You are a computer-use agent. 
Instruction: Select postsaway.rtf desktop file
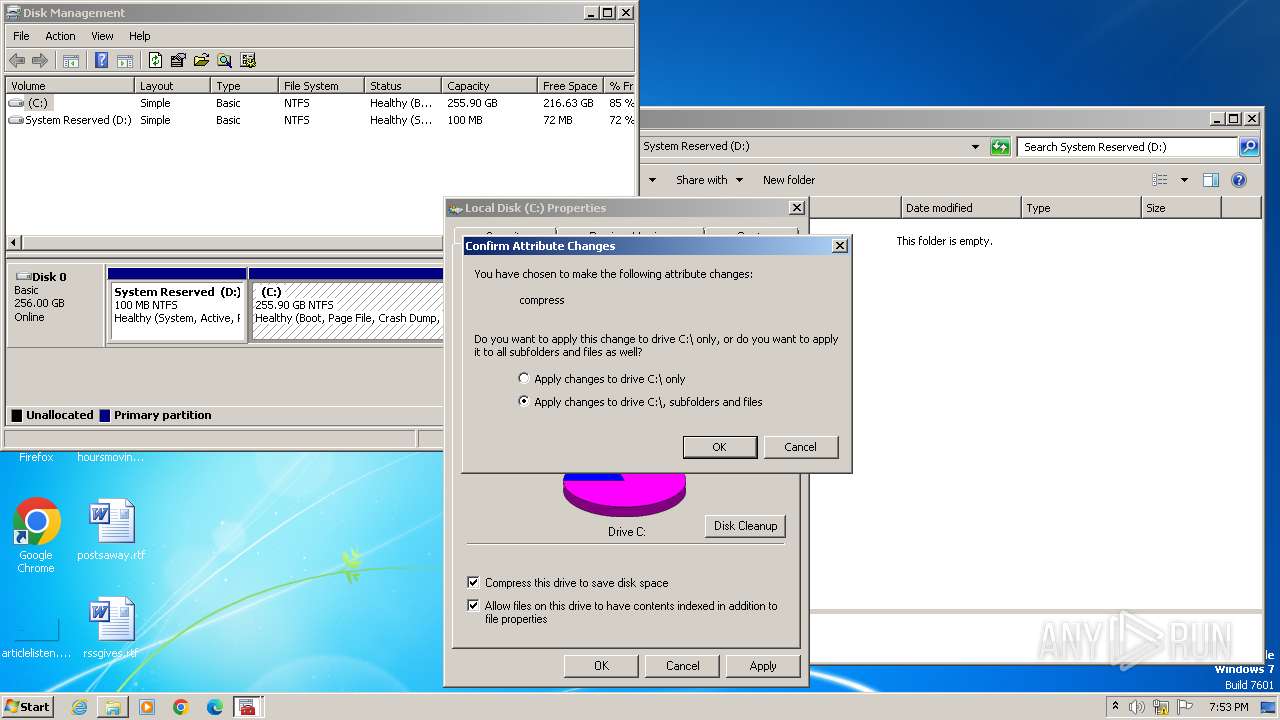click(111, 530)
